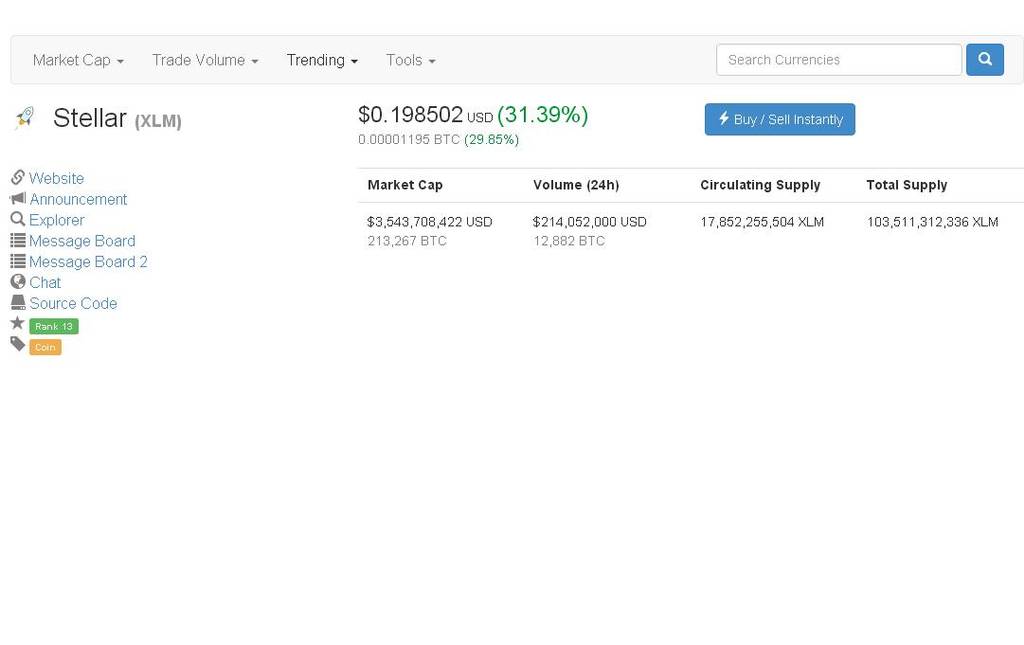Click the star icon beside Rank 13
Screen dimensions: 1024x645
point(18,323)
